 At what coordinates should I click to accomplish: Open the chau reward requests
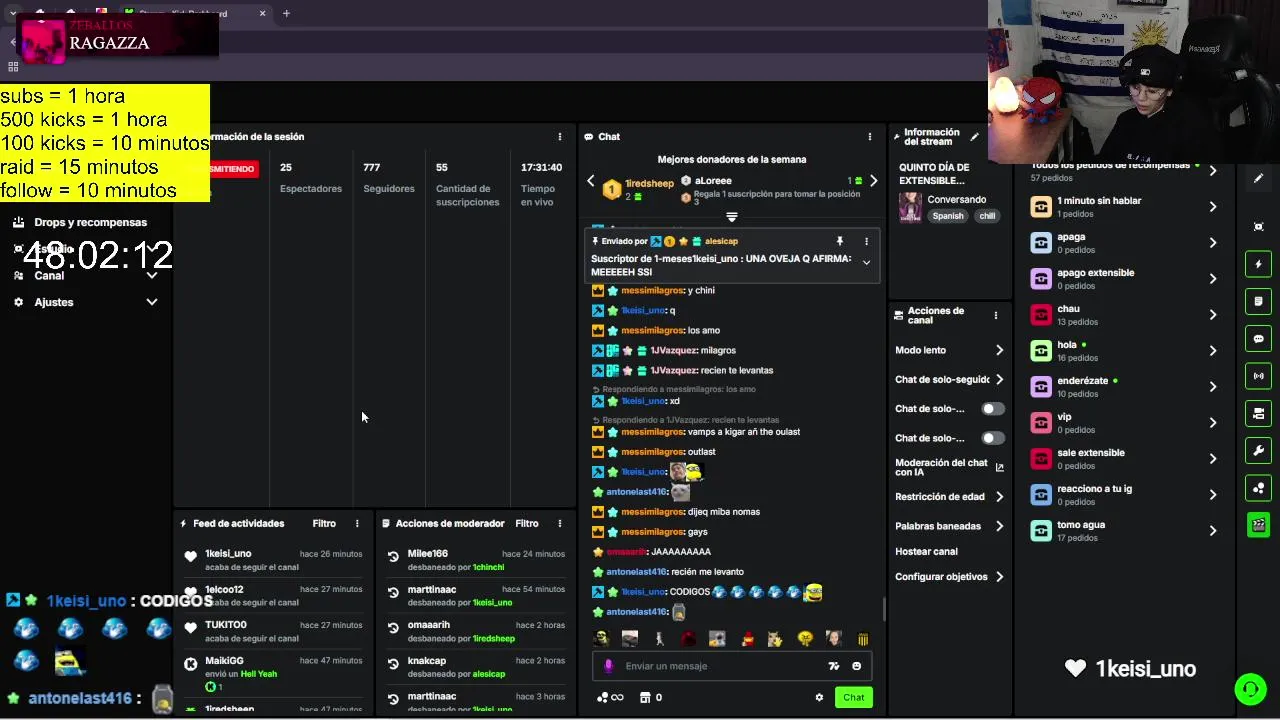[x=1125, y=315]
